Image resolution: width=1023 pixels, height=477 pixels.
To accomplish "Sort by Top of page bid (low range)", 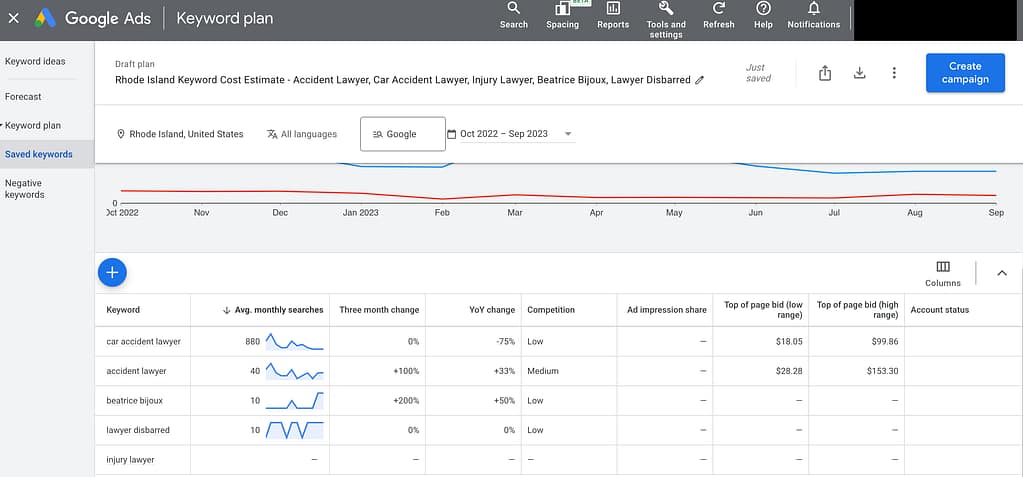I will [763, 310].
